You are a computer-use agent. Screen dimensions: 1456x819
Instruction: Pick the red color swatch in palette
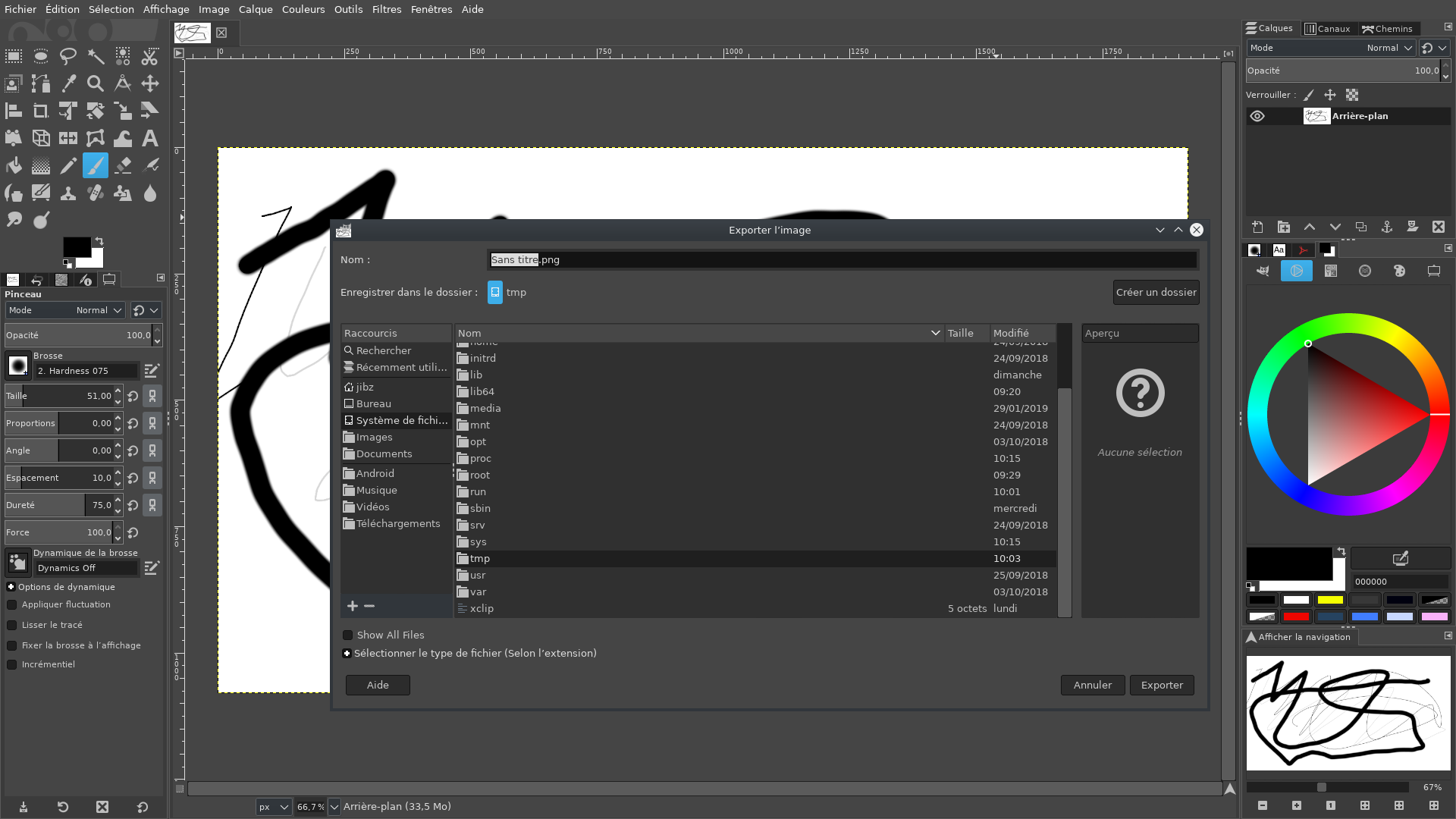(1297, 617)
